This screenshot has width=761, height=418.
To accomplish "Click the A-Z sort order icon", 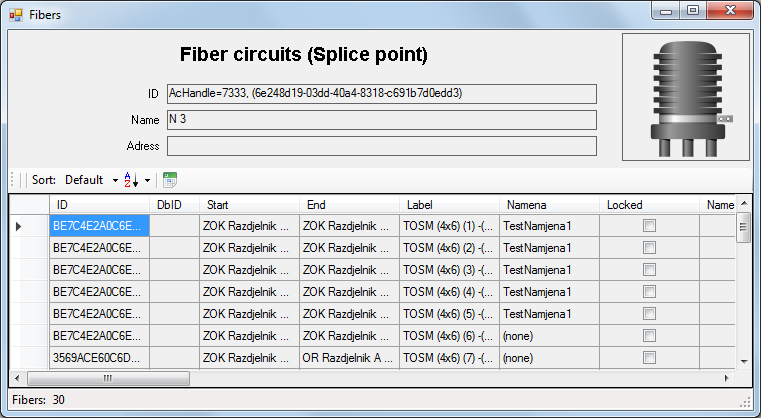I will pyautogui.click(x=131, y=180).
